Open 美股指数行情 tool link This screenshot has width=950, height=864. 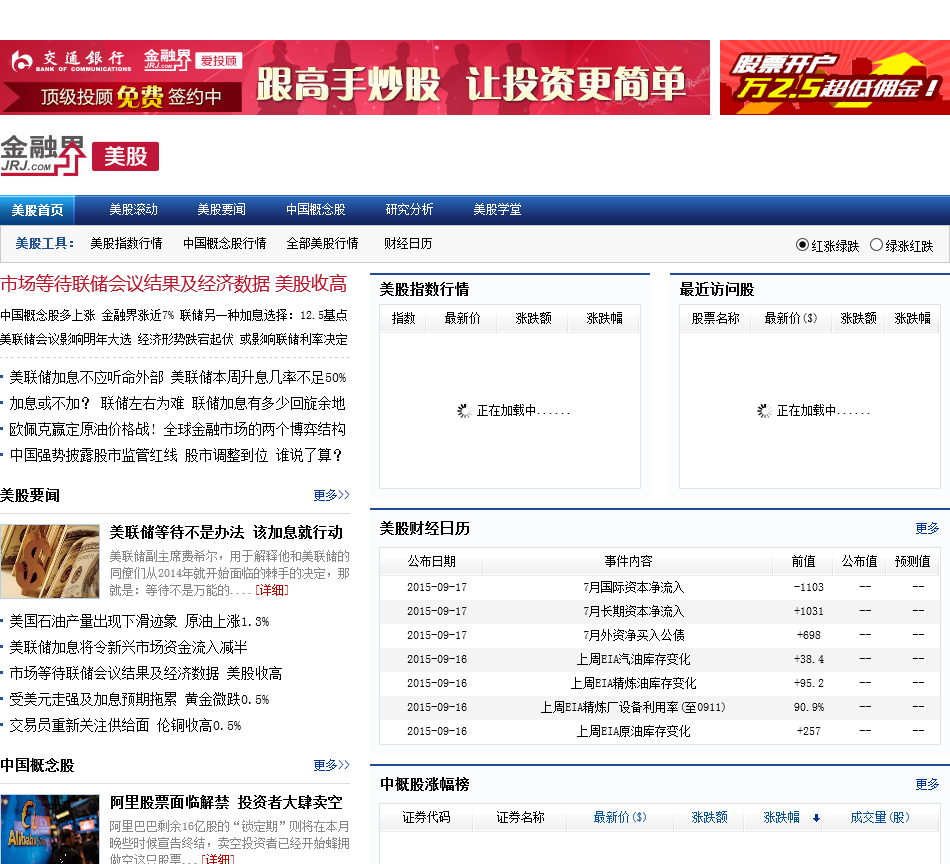click(126, 244)
